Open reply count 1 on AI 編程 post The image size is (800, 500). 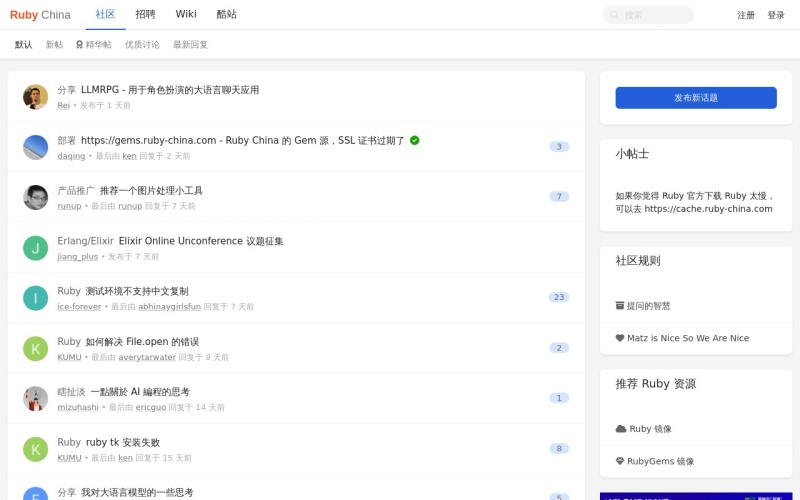[x=559, y=397]
